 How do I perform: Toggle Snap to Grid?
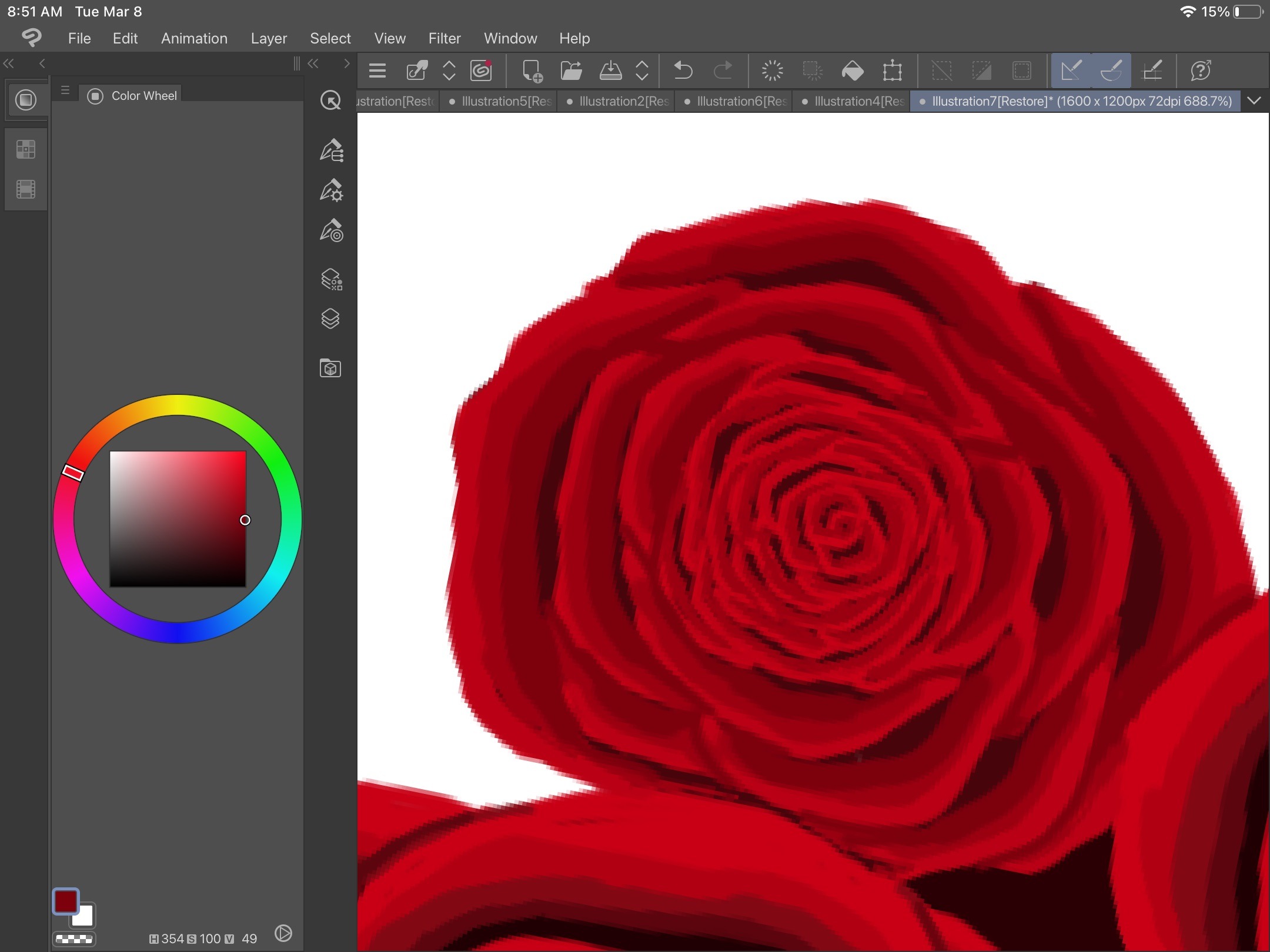tap(1151, 71)
